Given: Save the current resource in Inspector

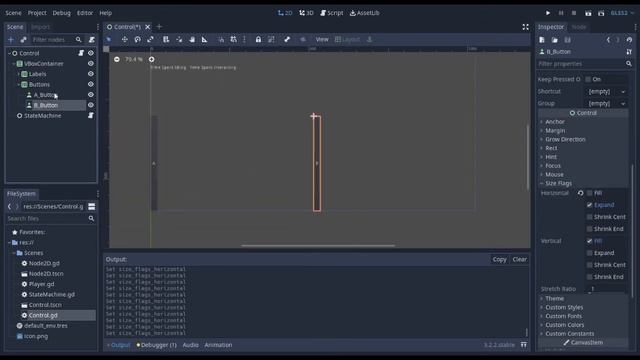Looking at the screenshot, I should pyautogui.click(x=567, y=40).
